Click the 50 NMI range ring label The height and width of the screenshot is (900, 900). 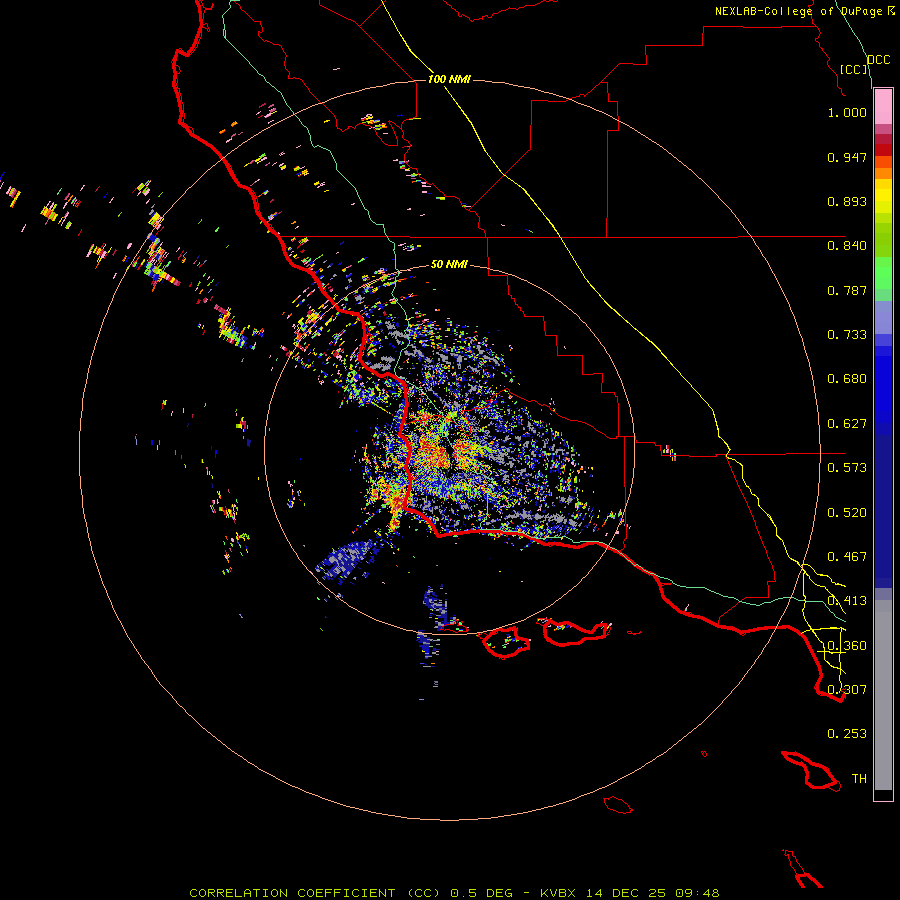[449, 264]
